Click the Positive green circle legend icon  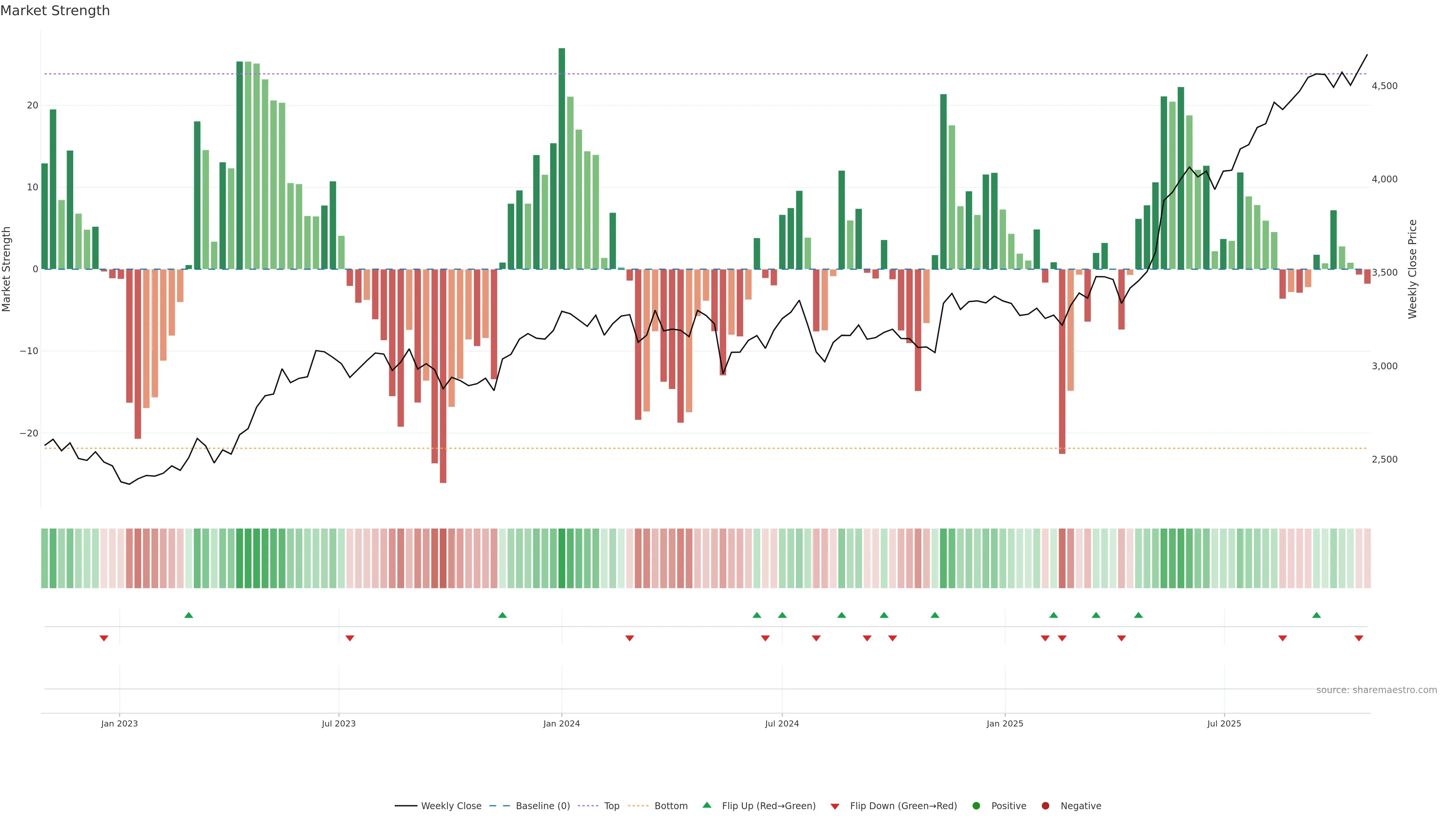pyautogui.click(x=976, y=805)
